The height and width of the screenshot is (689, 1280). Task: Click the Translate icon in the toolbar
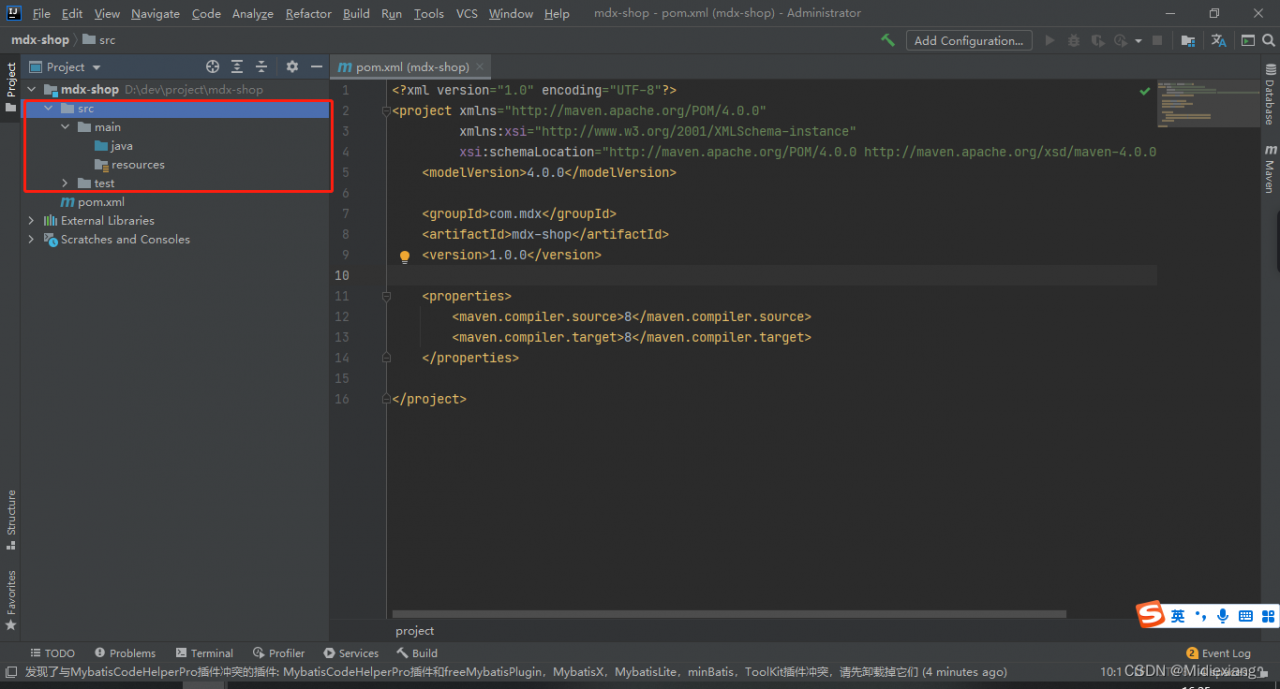point(1218,41)
